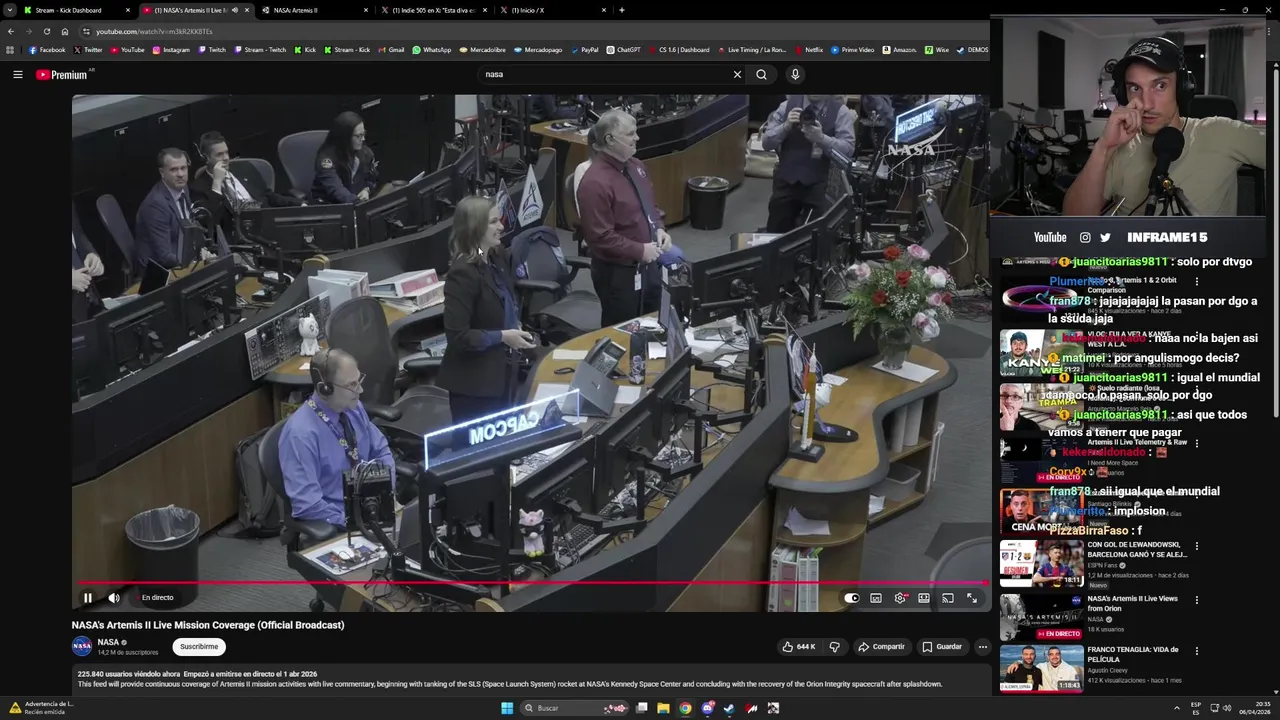Open options for Artemis II Live Telemetry video
Image resolution: width=1280 pixels, height=720 pixels.
[x=1197, y=443]
